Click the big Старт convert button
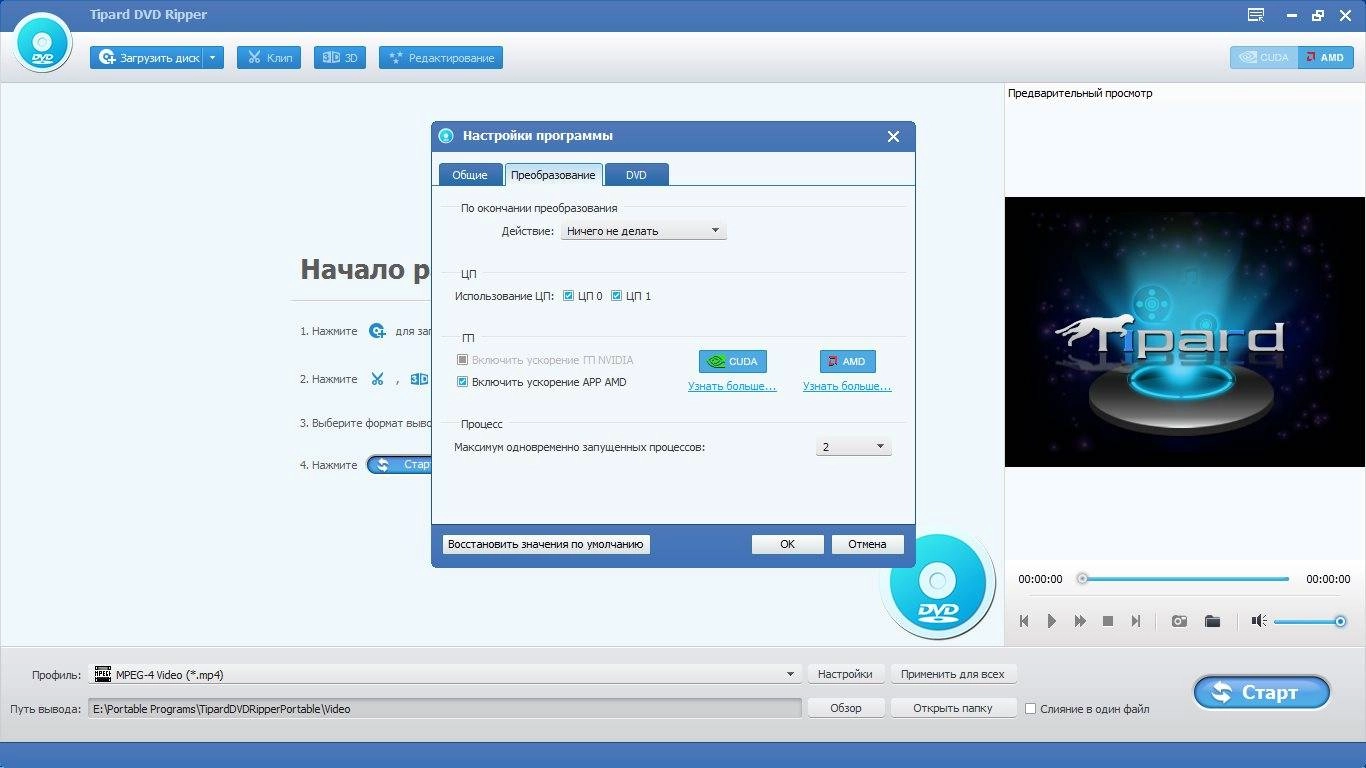 [x=1262, y=692]
